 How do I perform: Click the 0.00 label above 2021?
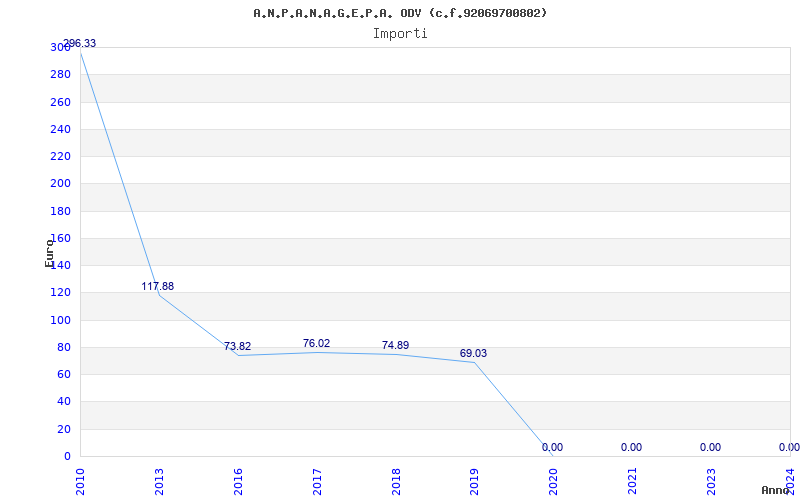pos(631,447)
